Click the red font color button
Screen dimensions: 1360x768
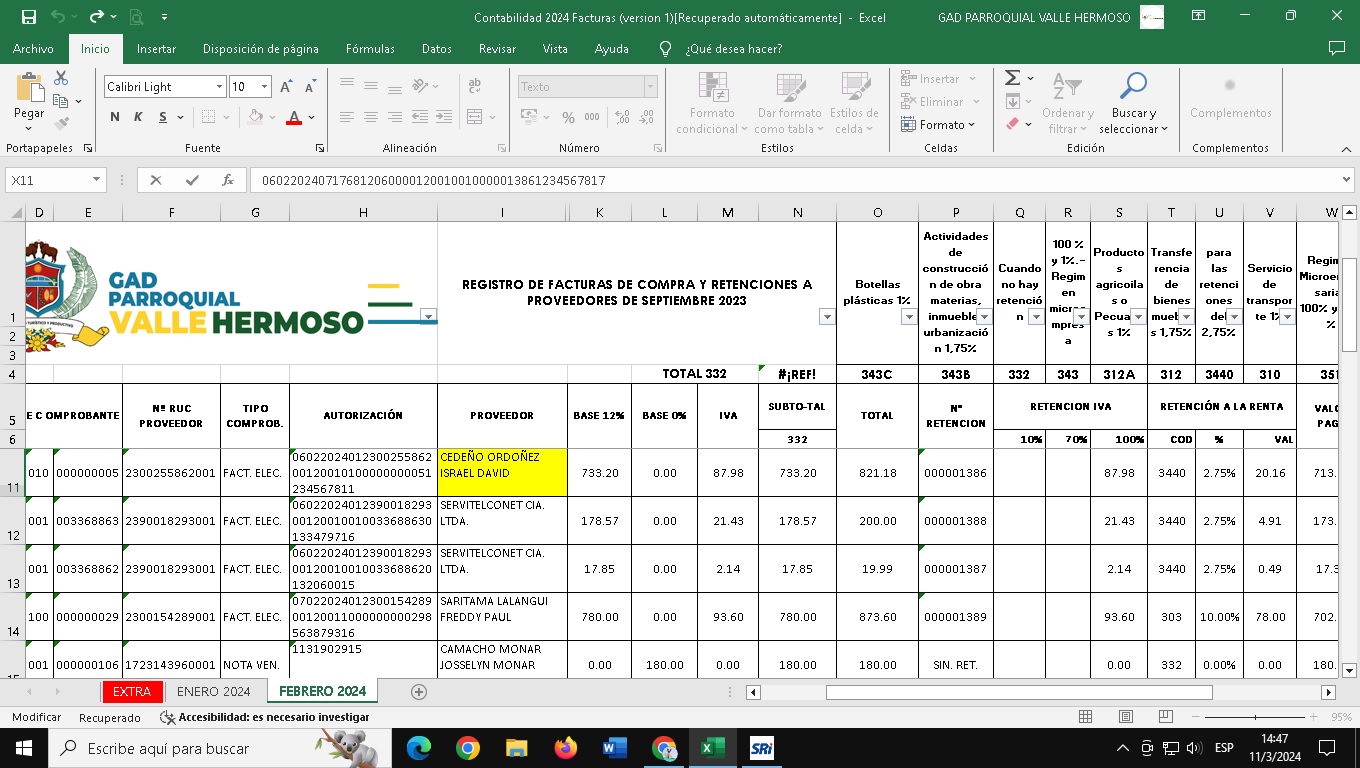point(294,117)
